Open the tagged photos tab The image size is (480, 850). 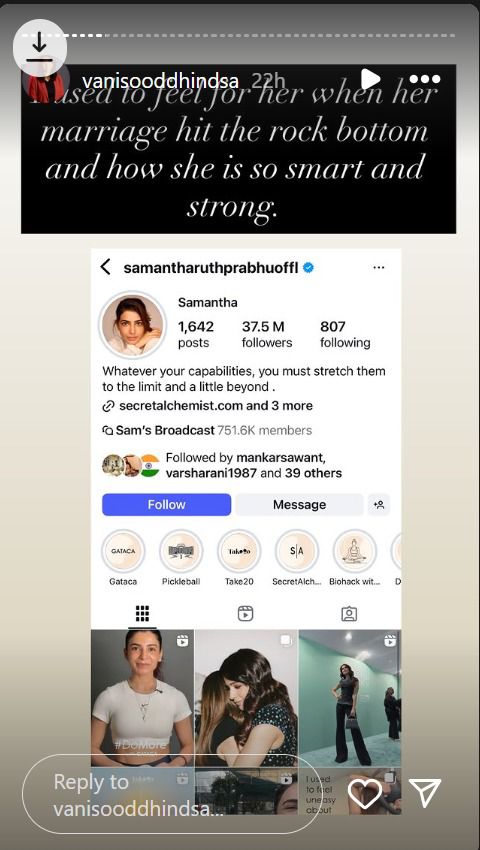click(349, 614)
